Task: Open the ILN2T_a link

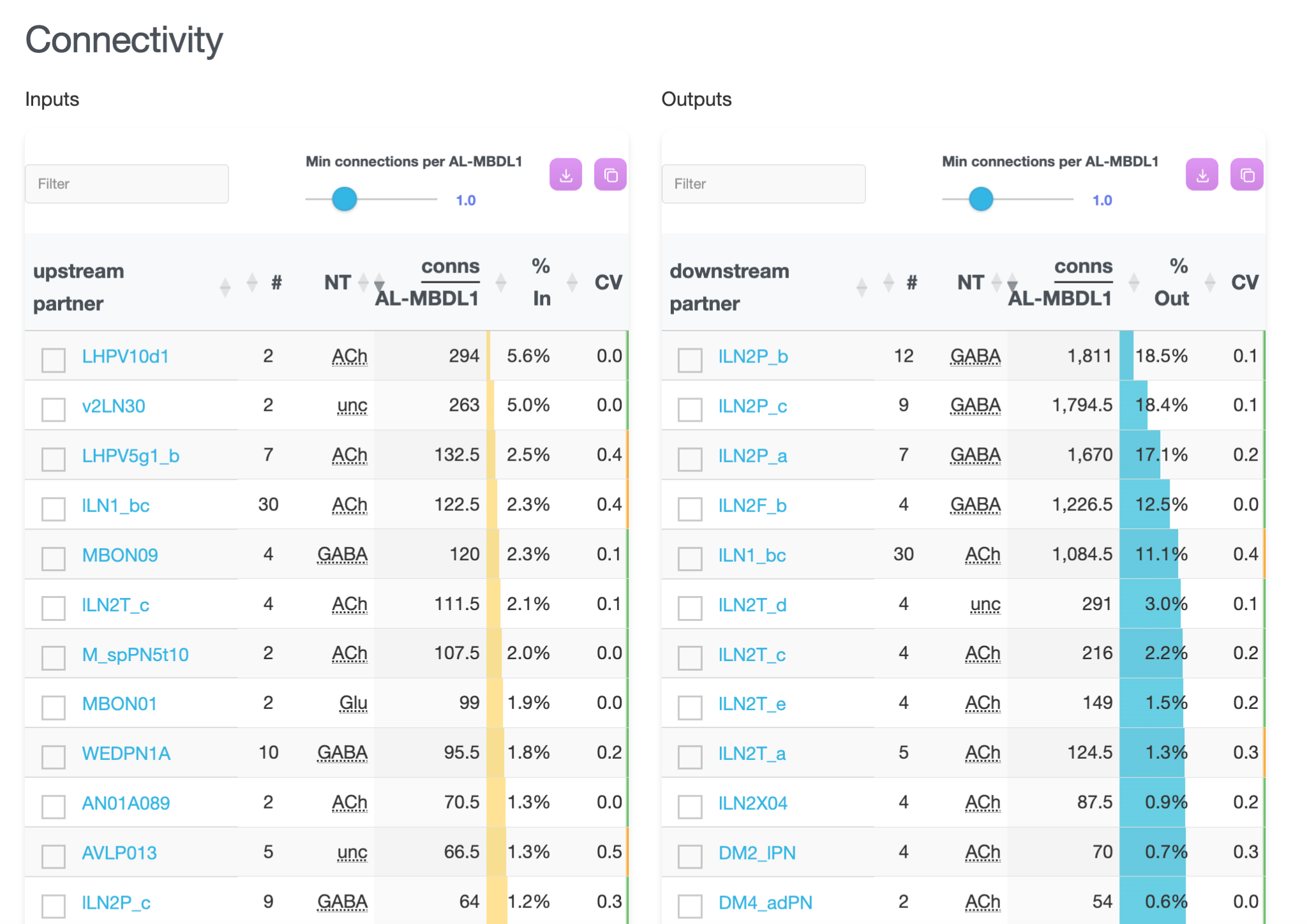Action: [752, 754]
